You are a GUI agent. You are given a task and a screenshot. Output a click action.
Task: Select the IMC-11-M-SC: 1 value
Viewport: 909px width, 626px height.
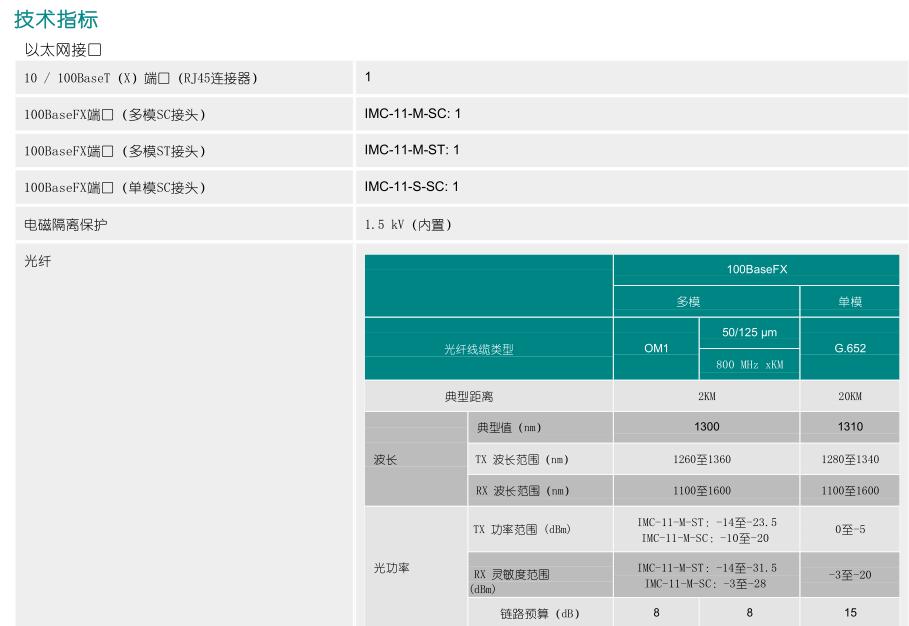pyautogui.click(x=412, y=114)
